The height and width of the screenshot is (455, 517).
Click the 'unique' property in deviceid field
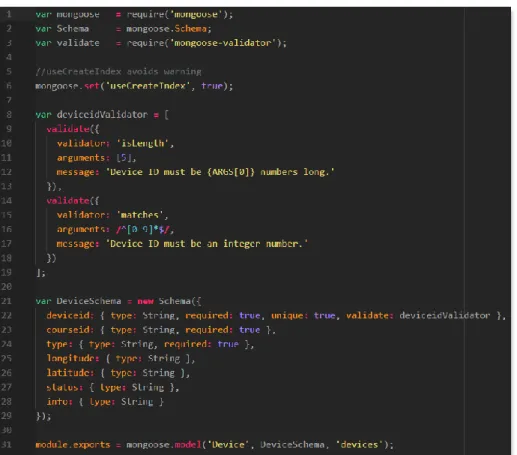coord(287,315)
